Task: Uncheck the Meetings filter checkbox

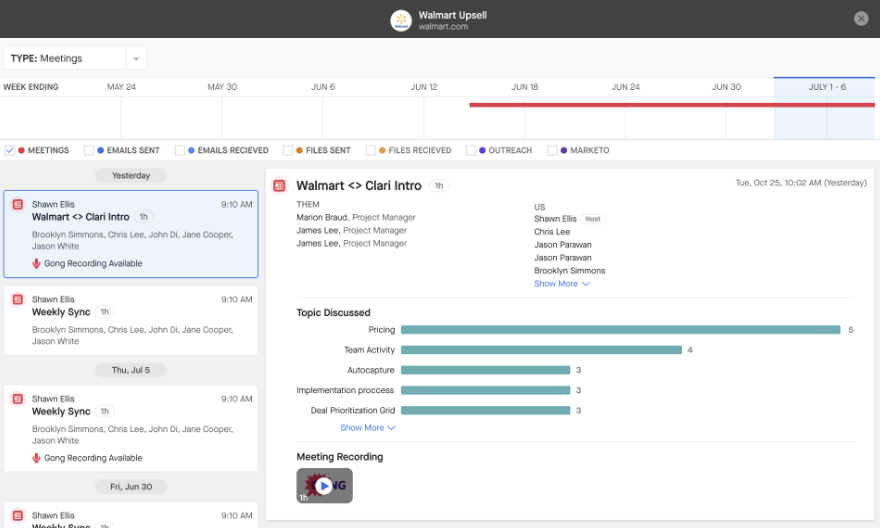Action: pyautogui.click(x=10, y=150)
